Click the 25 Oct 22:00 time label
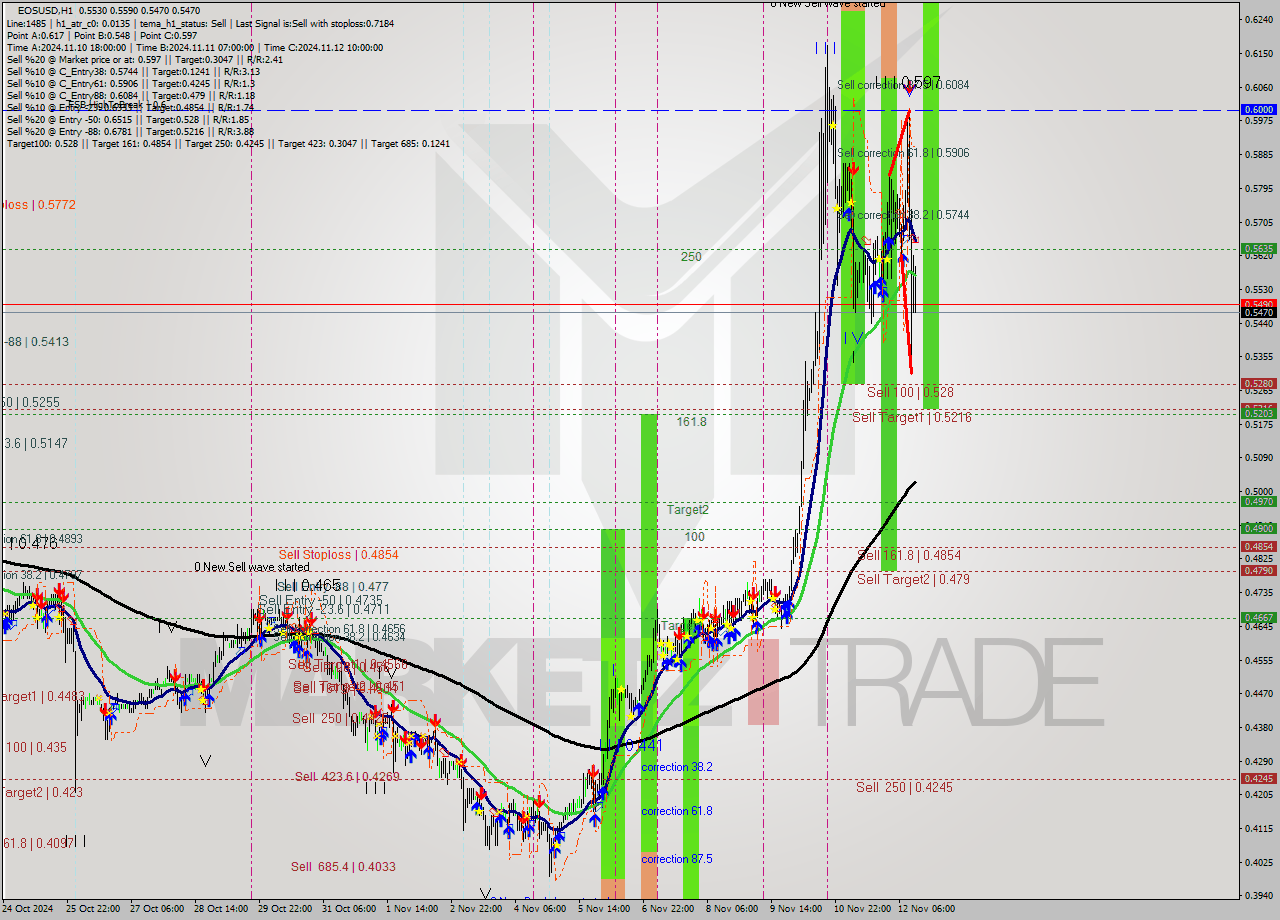Screen dimensions: 1280x920 click(92, 909)
